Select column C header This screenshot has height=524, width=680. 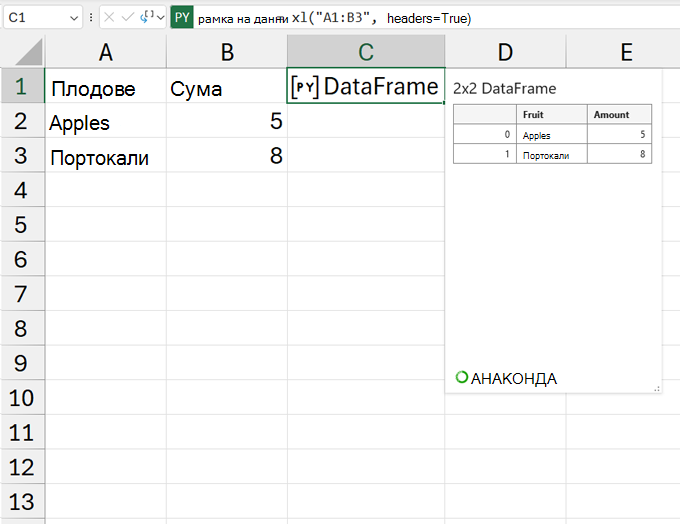click(366, 52)
